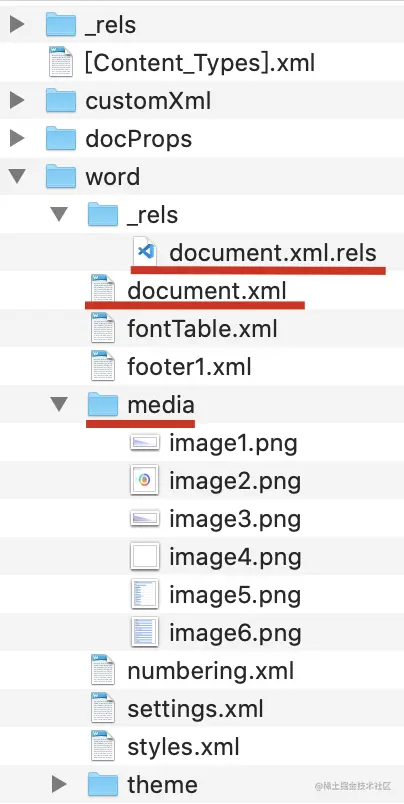
Task: Select image4.png in media folder
Action: click(x=235, y=557)
